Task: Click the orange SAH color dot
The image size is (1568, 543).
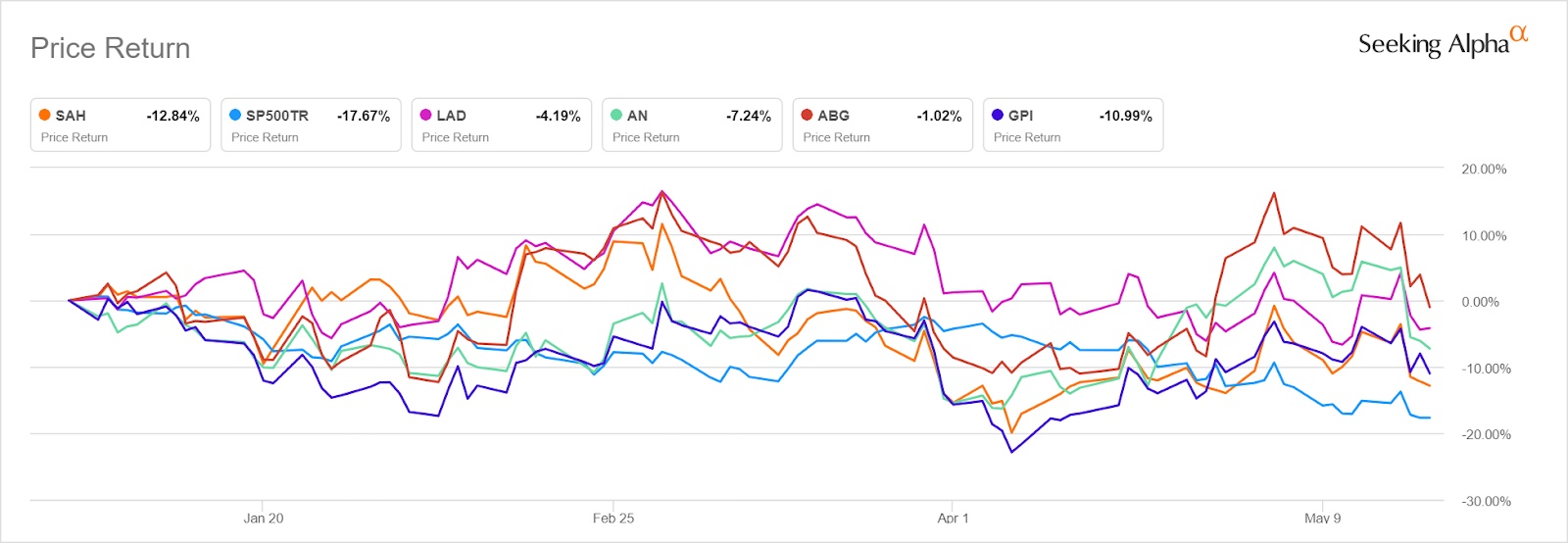Action: [x=44, y=115]
